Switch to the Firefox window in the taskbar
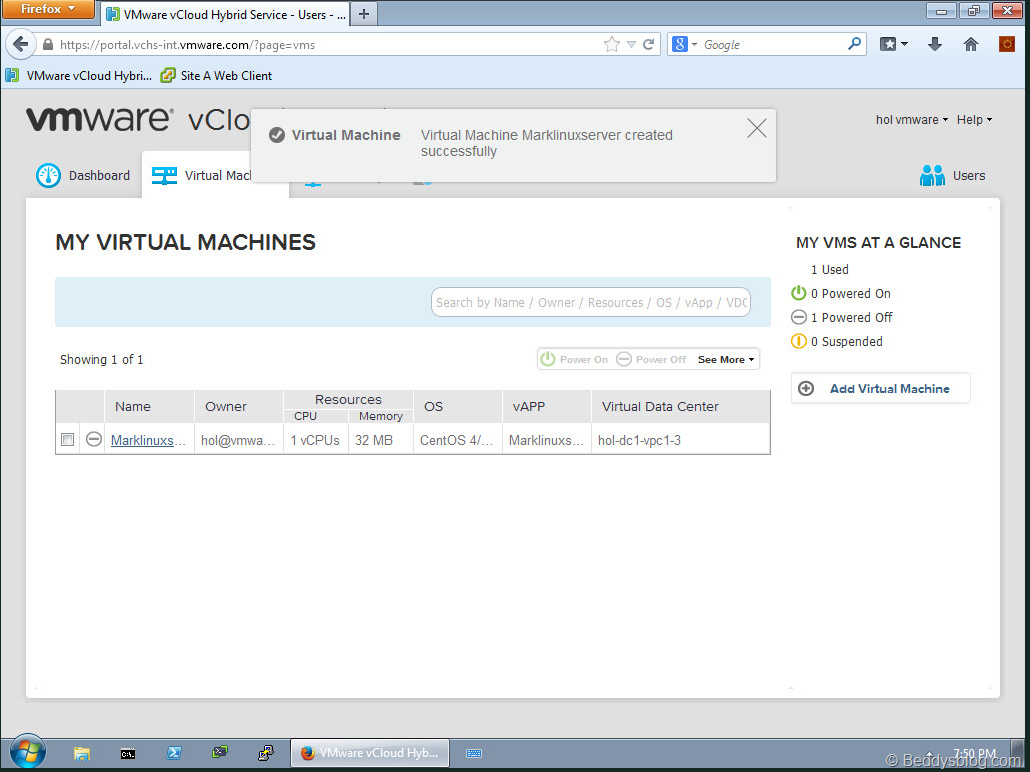 [x=370, y=753]
